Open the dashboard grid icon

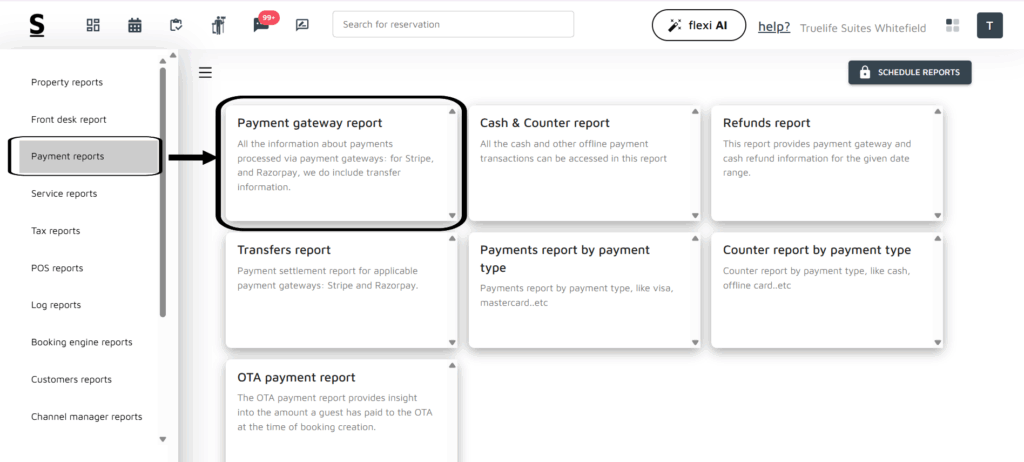tap(93, 25)
